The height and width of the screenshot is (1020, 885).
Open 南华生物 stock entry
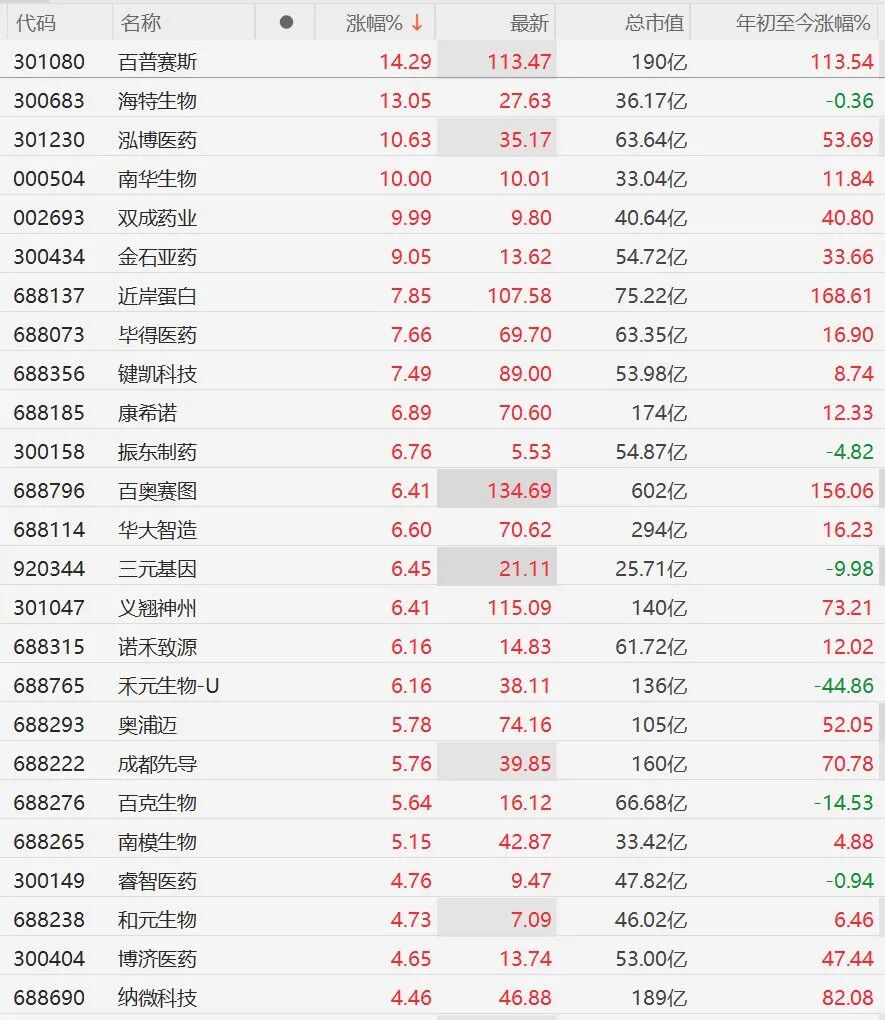pos(157,179)
